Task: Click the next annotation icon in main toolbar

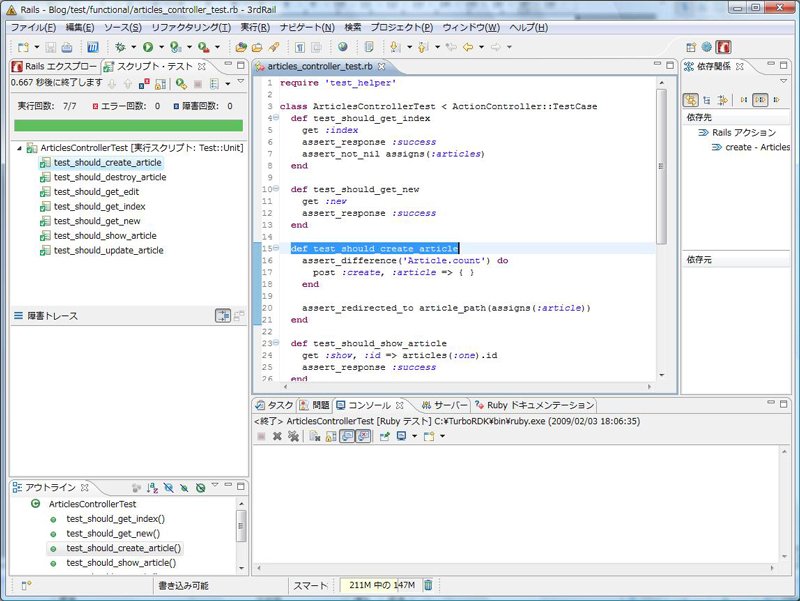Action: click(395, 47)
